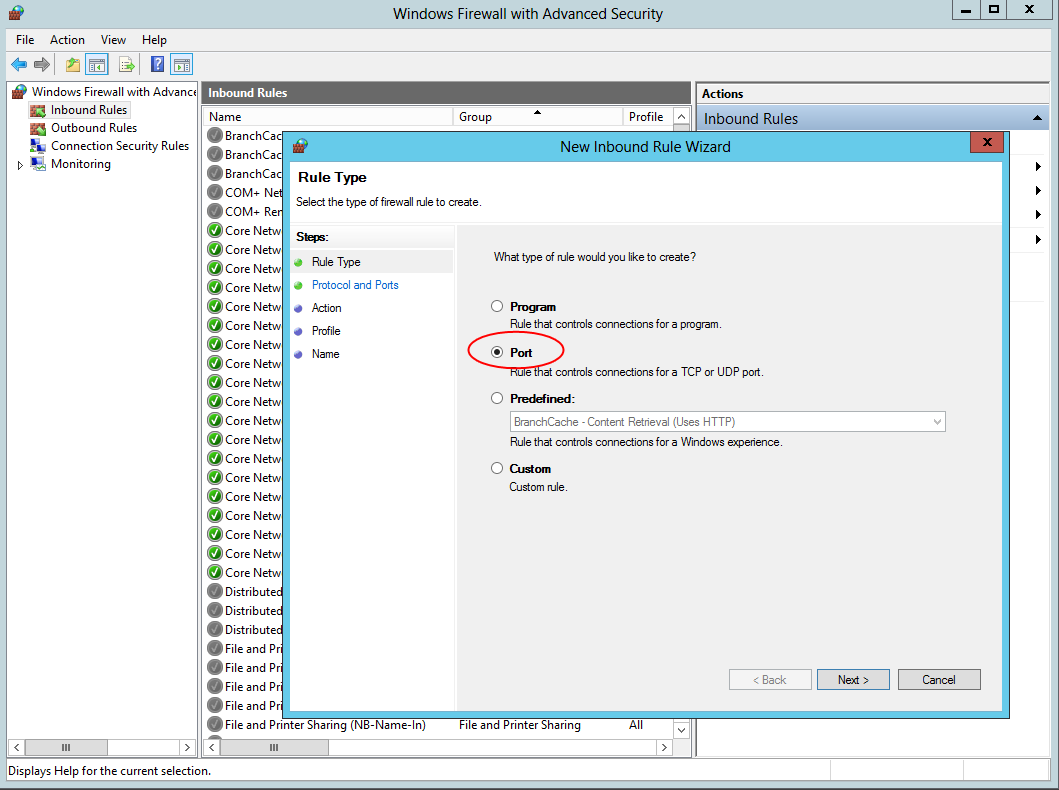
Task: Click the Inbound Rules header above the list
Action: pos(446,93)
